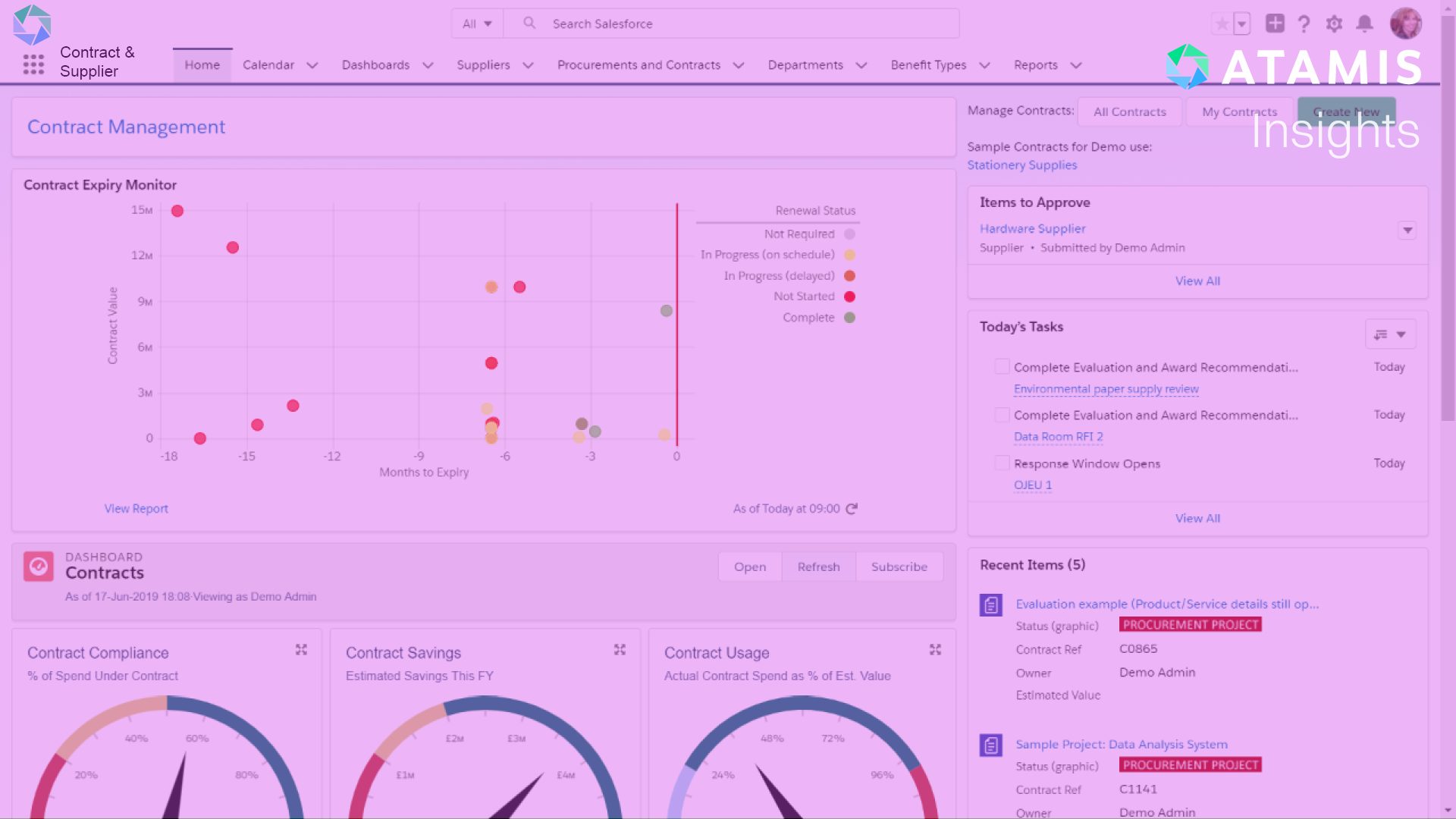Open the Help question mark icon
The width and height of the screenshot is (1456, 819).
tap(1304, 24)
